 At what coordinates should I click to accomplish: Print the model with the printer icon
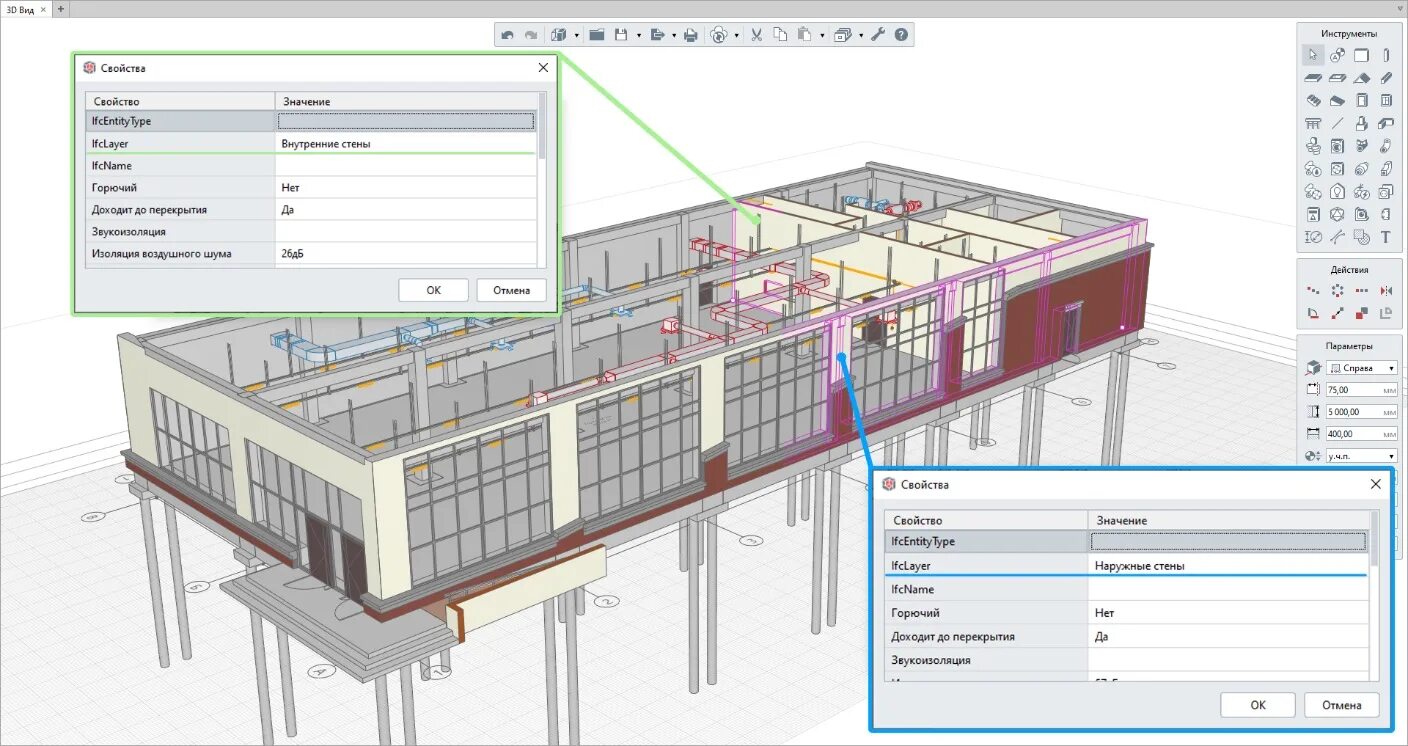(x=690, y=35)
